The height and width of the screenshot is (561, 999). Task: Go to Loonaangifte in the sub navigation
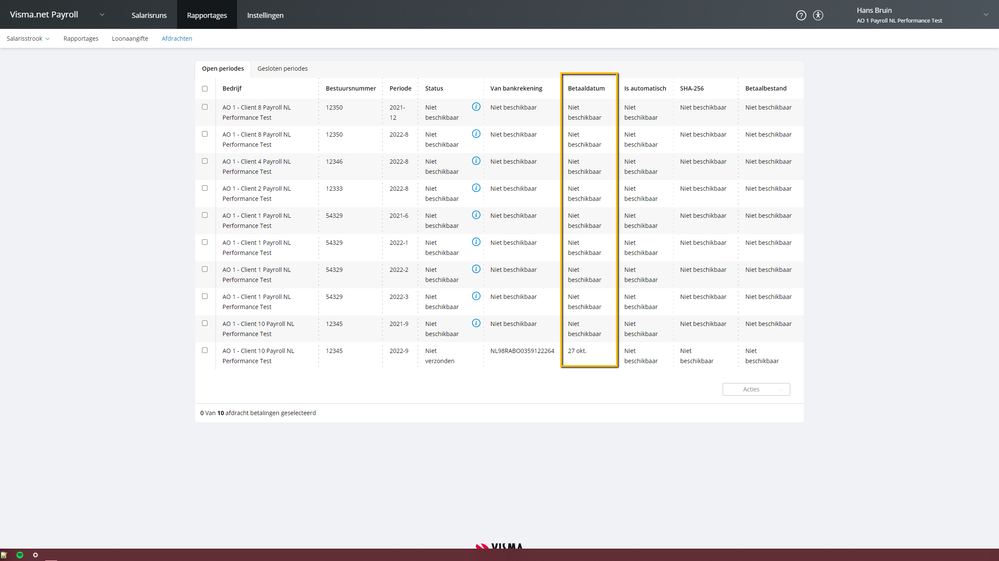pyautogui.click(x=130, y=38)
